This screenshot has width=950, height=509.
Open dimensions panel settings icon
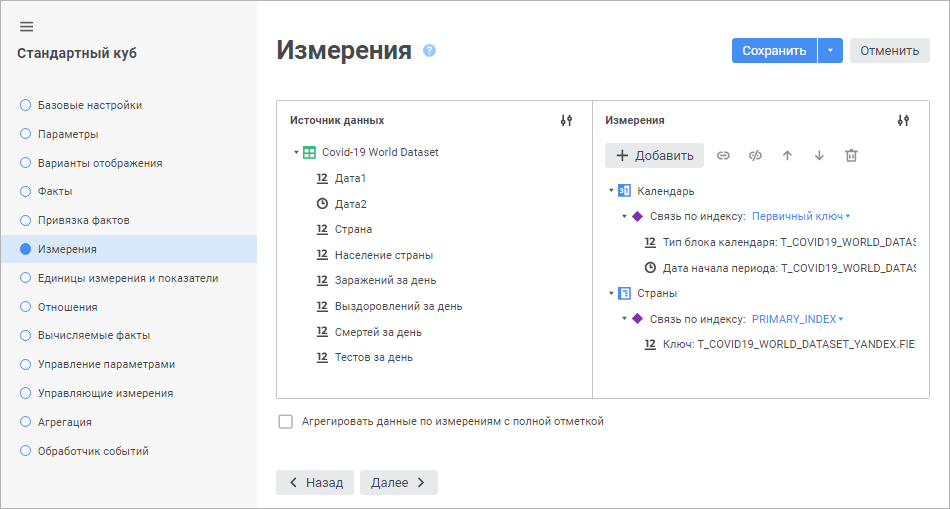pos(903,120)
